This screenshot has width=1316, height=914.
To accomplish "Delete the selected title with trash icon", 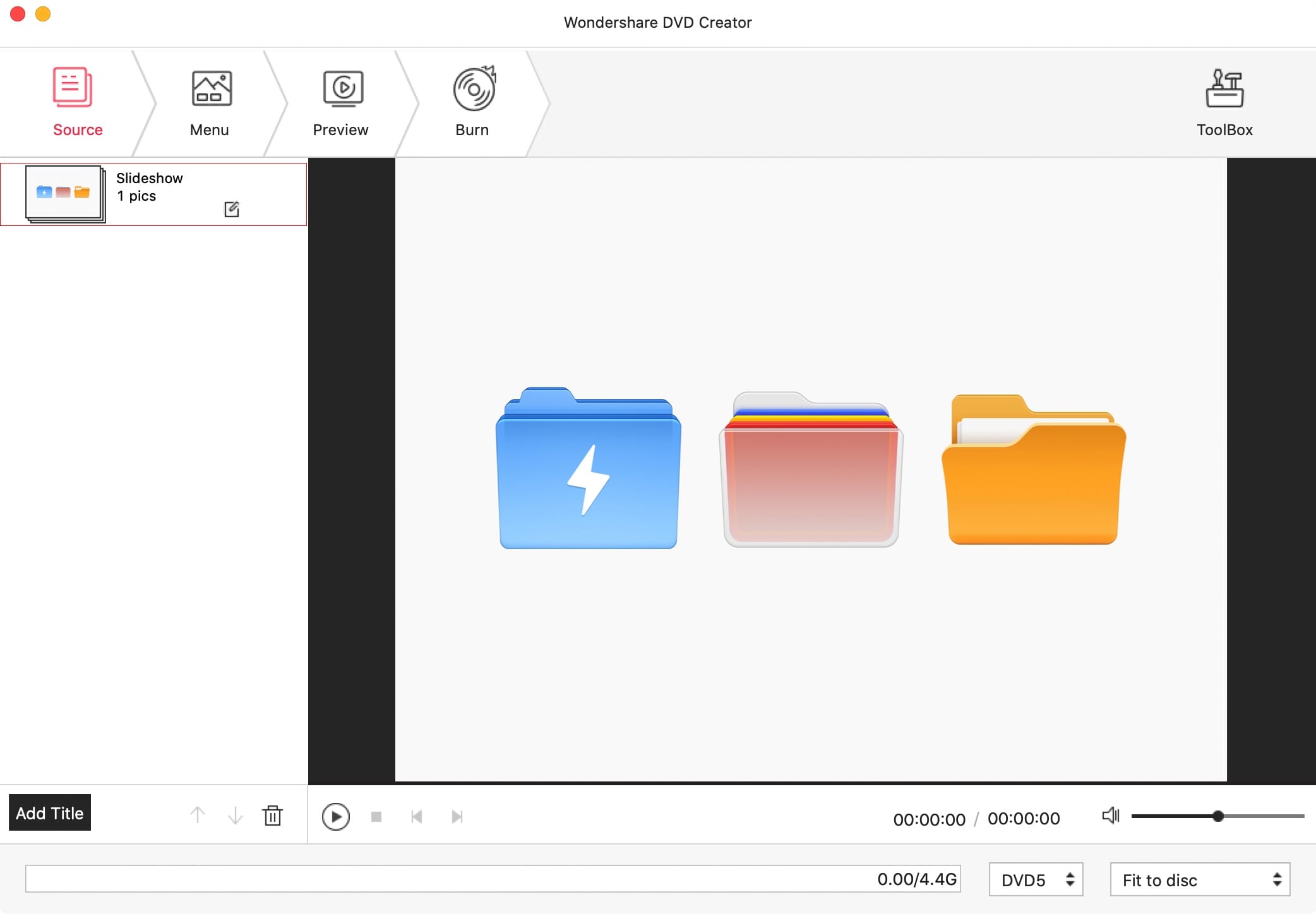I will (273, 816).
